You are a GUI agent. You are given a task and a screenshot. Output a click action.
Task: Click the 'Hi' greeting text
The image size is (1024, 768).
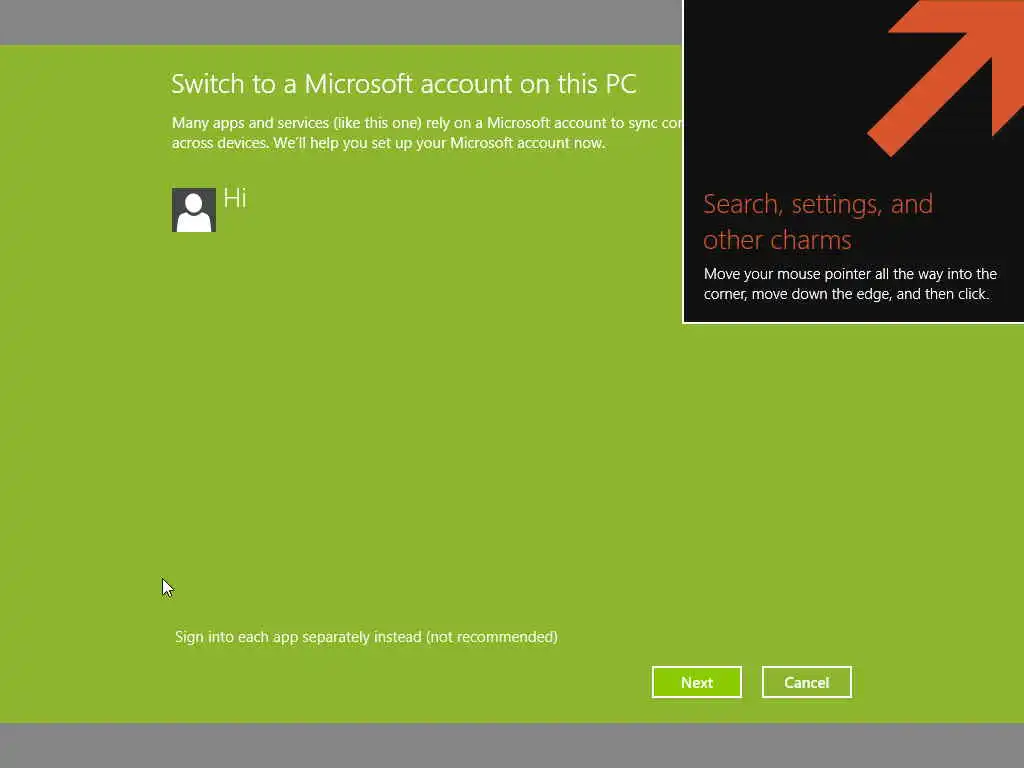pos(234,198)
